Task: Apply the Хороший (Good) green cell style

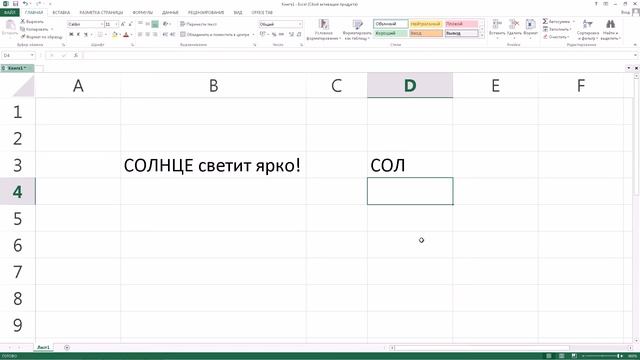Action: point(391,33)
